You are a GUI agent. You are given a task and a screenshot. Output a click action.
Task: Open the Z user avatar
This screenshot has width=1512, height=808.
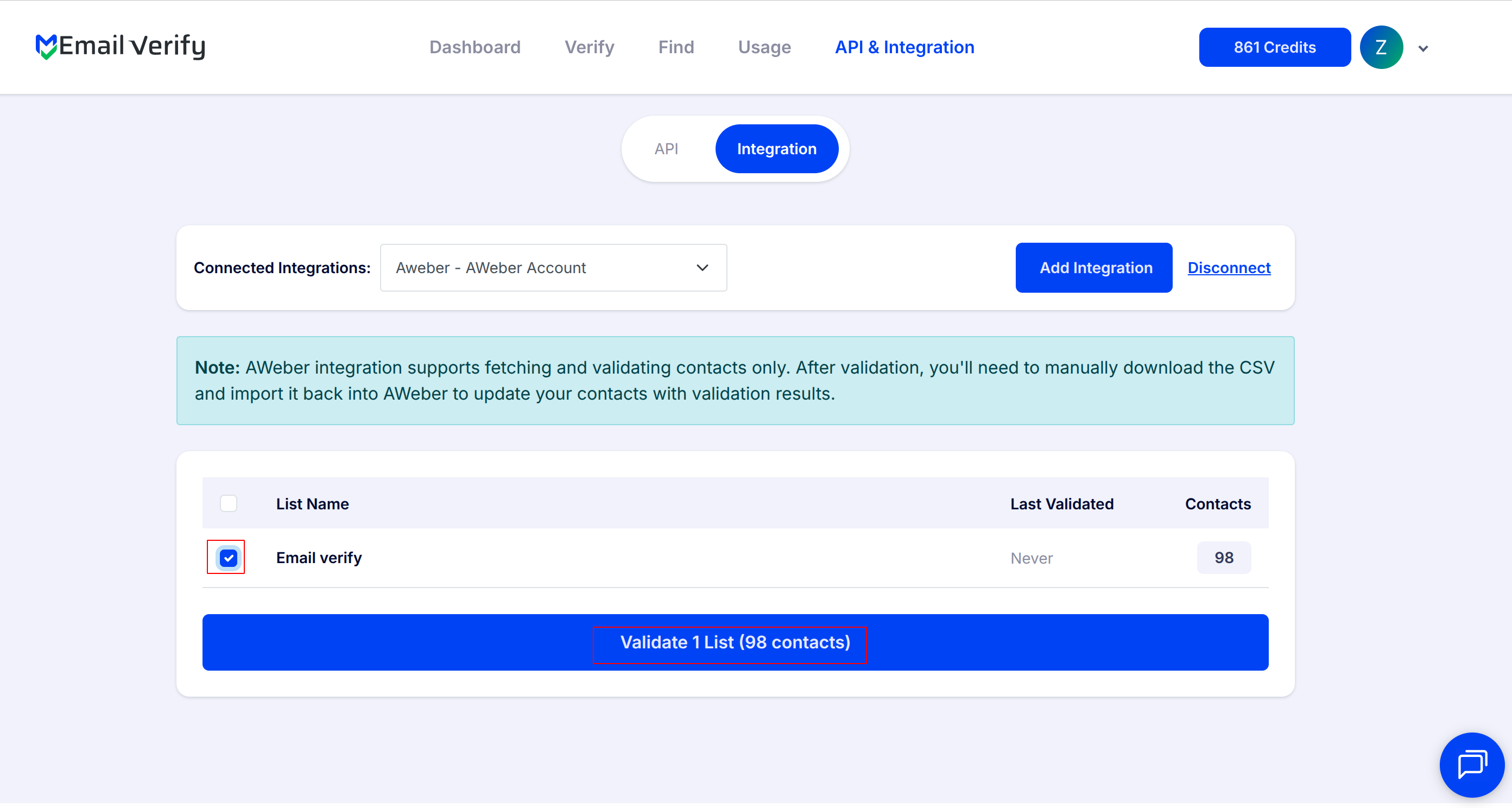[x=1381, y=47]
